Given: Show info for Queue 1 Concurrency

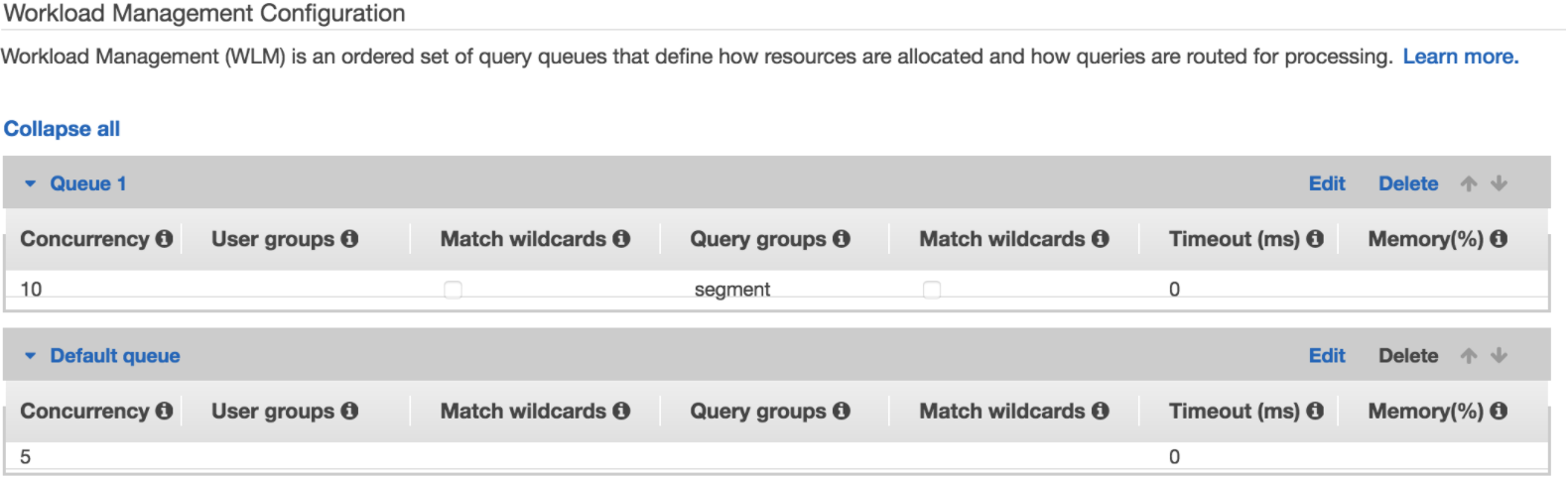Looking at the screenshot, I should (x=165, y=239).
